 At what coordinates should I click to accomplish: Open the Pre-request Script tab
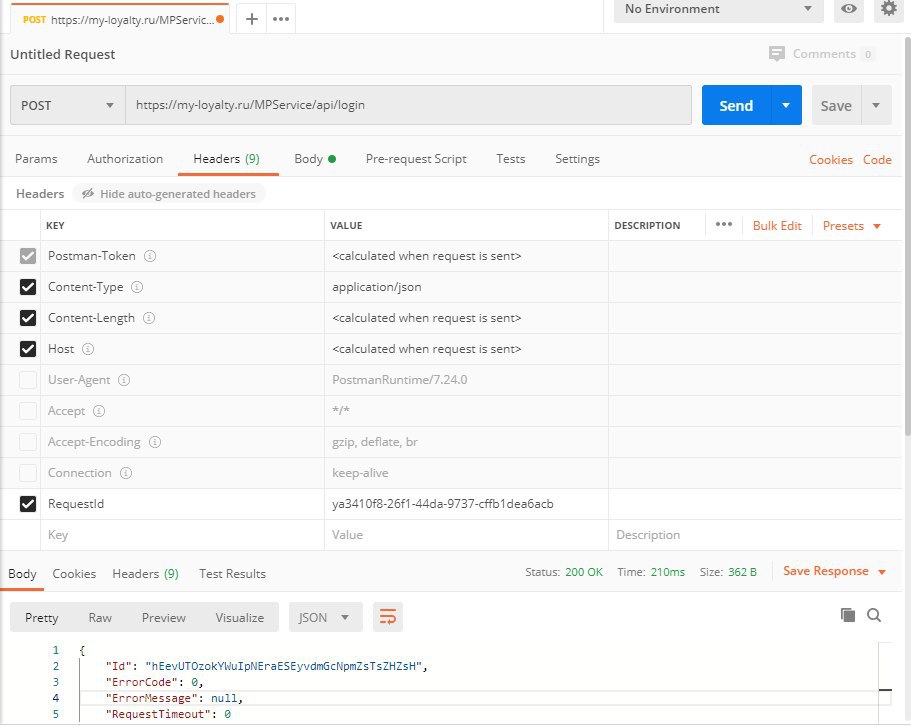[x=416, y=159]
